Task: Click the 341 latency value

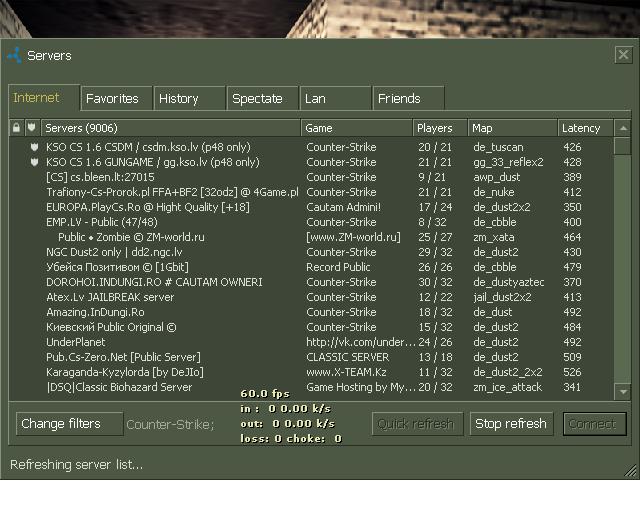Action: tap(572, 387)
